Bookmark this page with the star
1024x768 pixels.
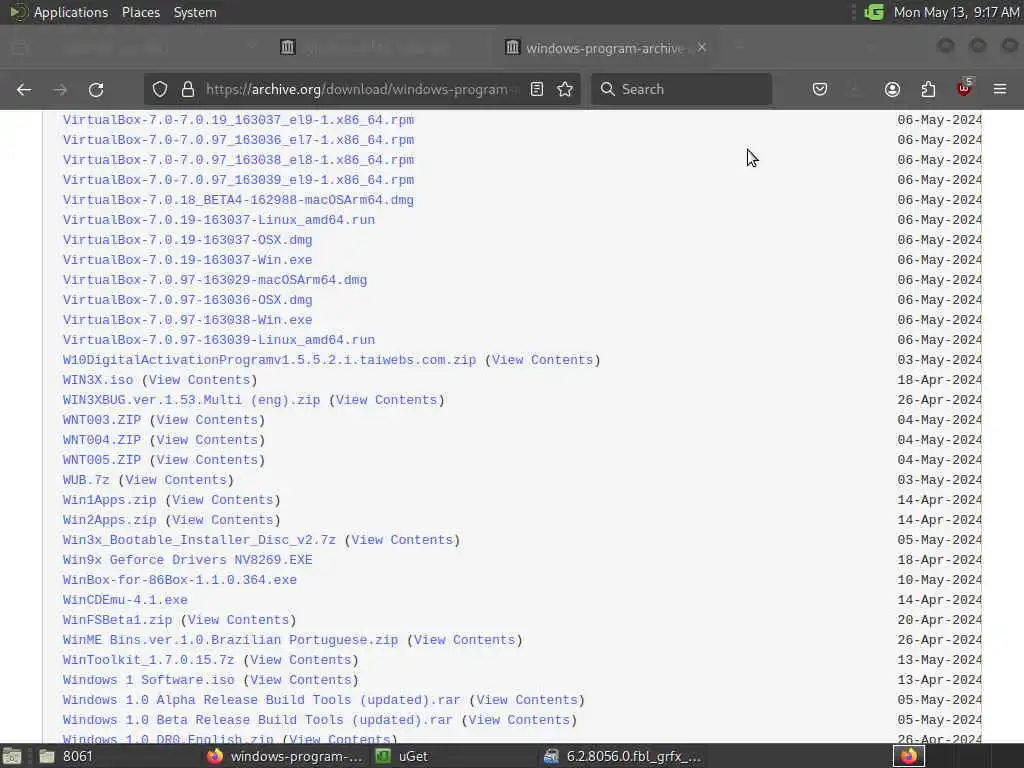566,89
